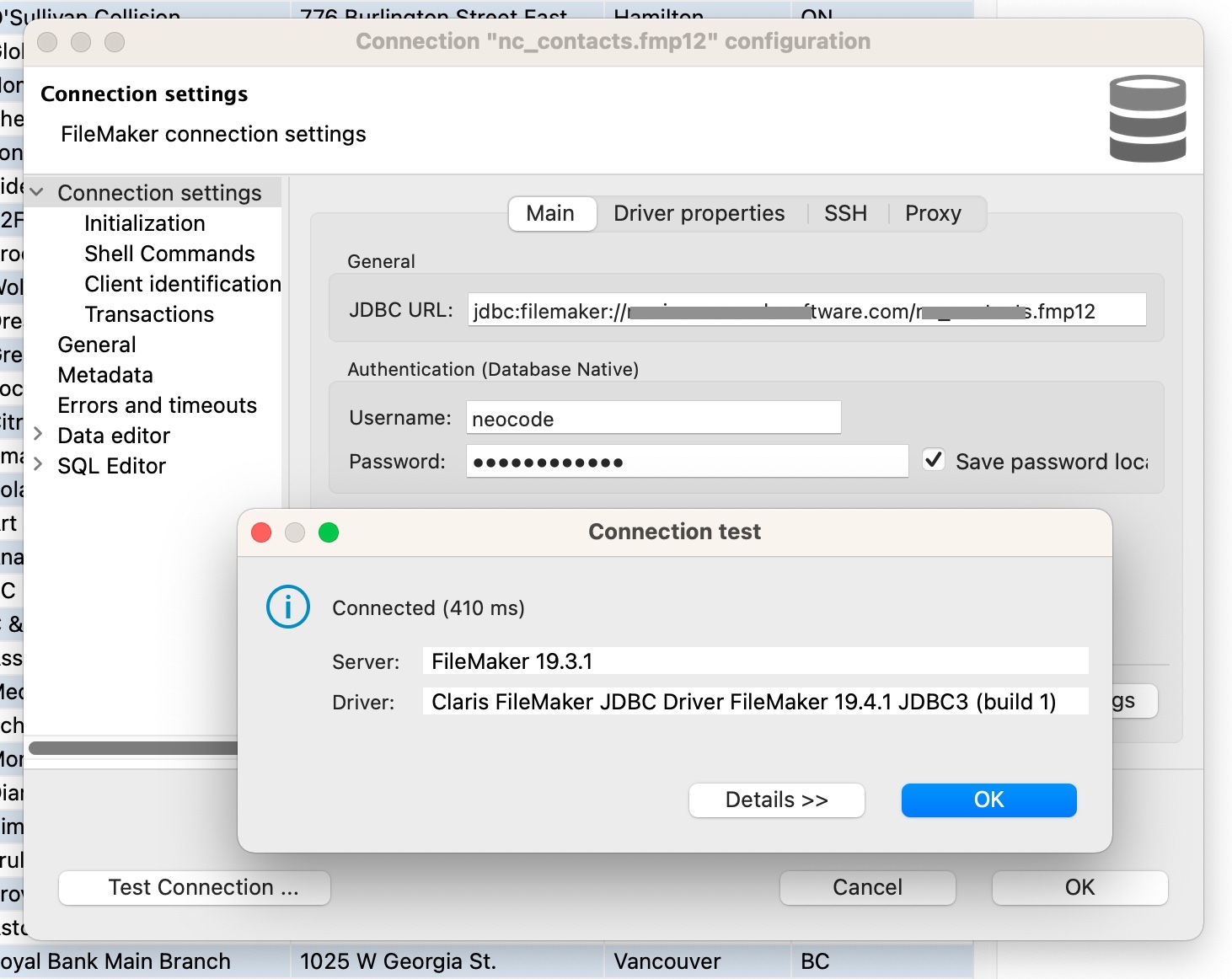Click the Driver field showing Claris FileMaker JDBC
The height and width of the screenshot is (979, 1232).
tap(756, 702)
